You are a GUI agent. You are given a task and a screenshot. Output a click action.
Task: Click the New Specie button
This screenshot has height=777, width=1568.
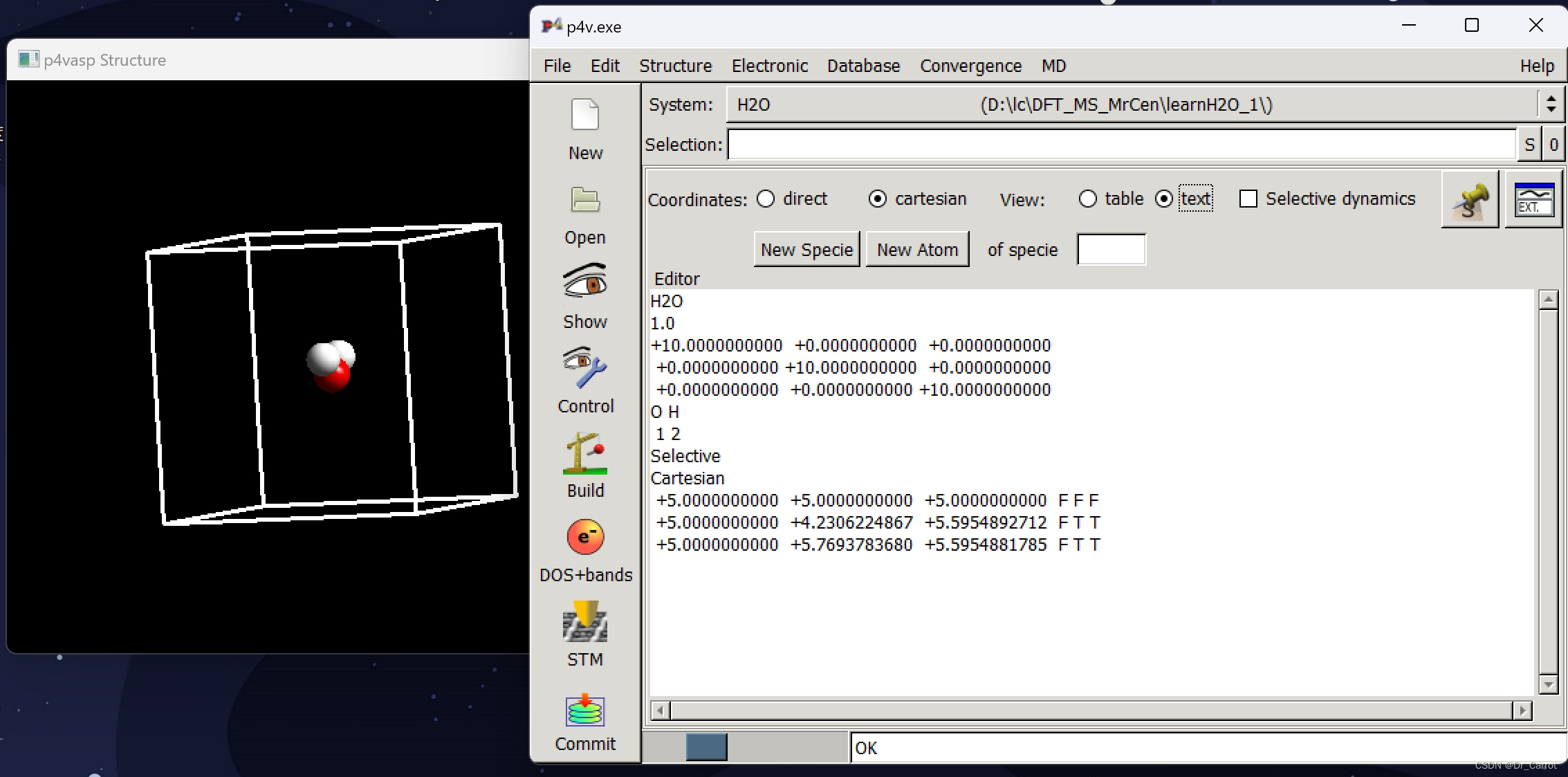(806, 250)
